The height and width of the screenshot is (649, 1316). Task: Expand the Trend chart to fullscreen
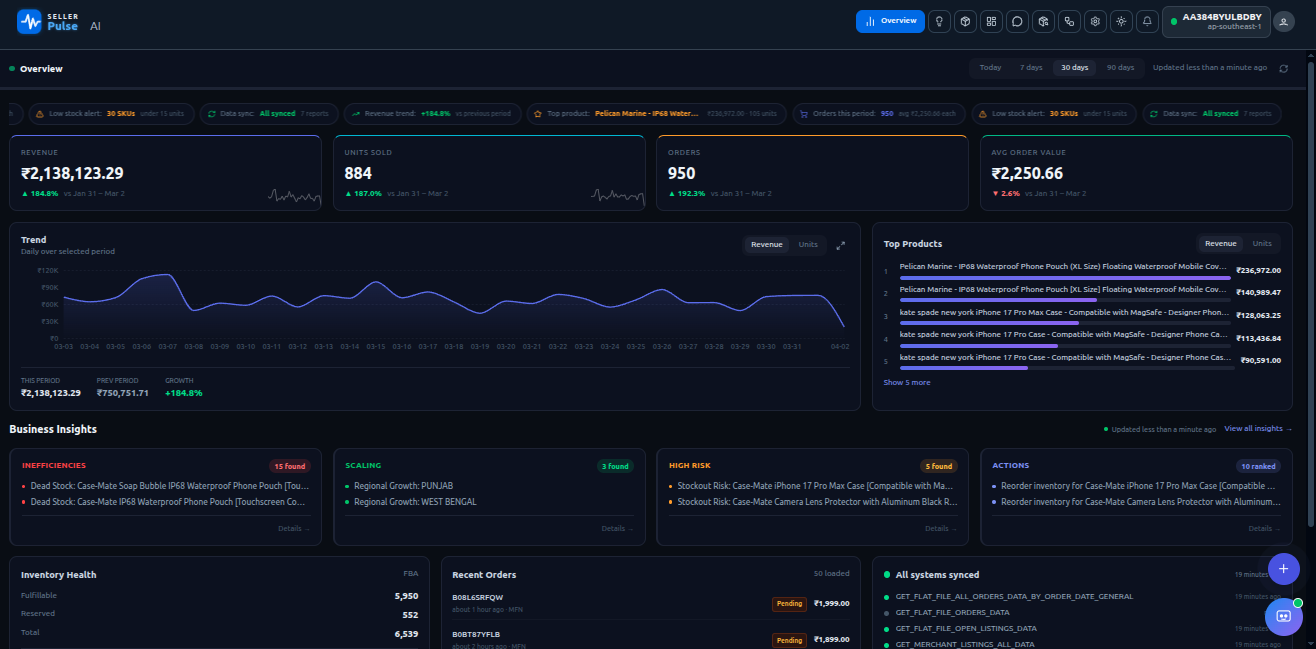(x=841, y=245)
